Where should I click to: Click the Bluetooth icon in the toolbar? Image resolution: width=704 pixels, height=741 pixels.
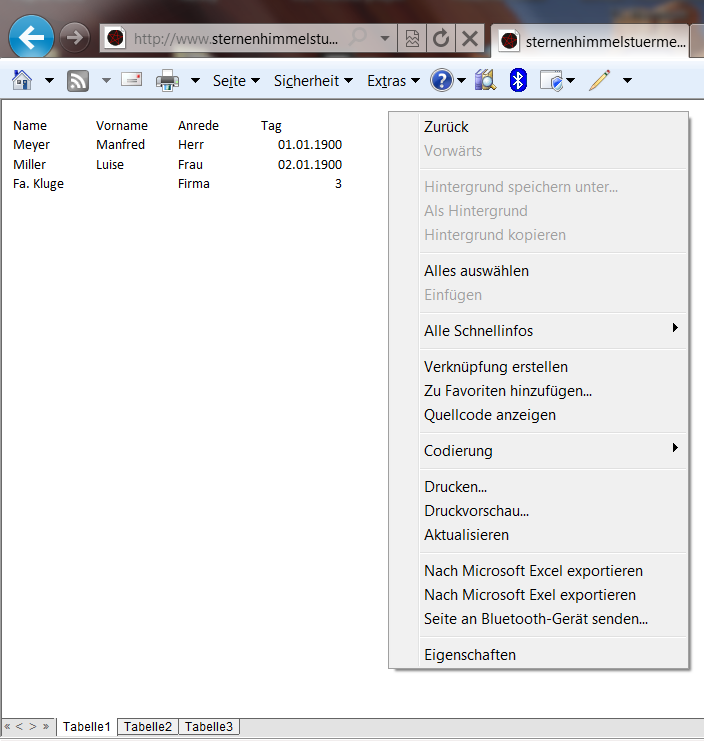(517, 81)
